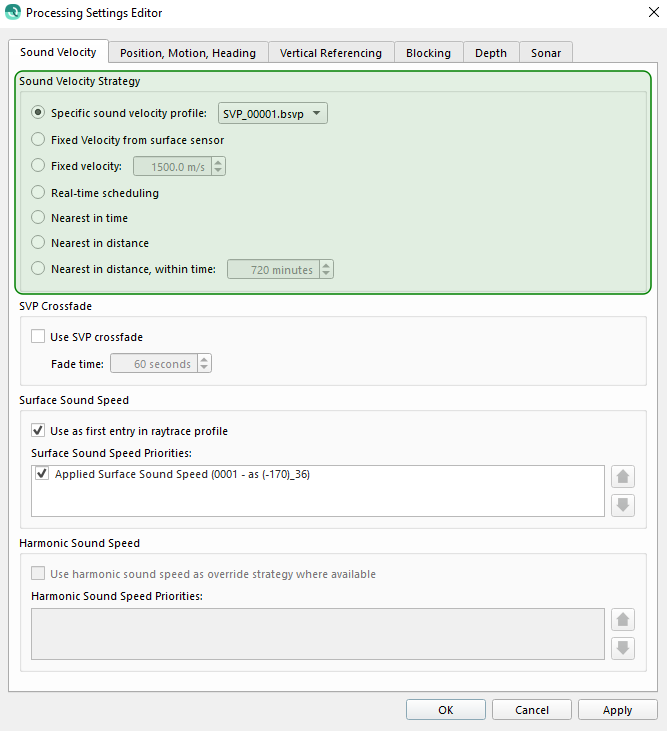Close the Processing Settings Editor window
This screenshot has width=667, height=731.
tap(649, 13)
